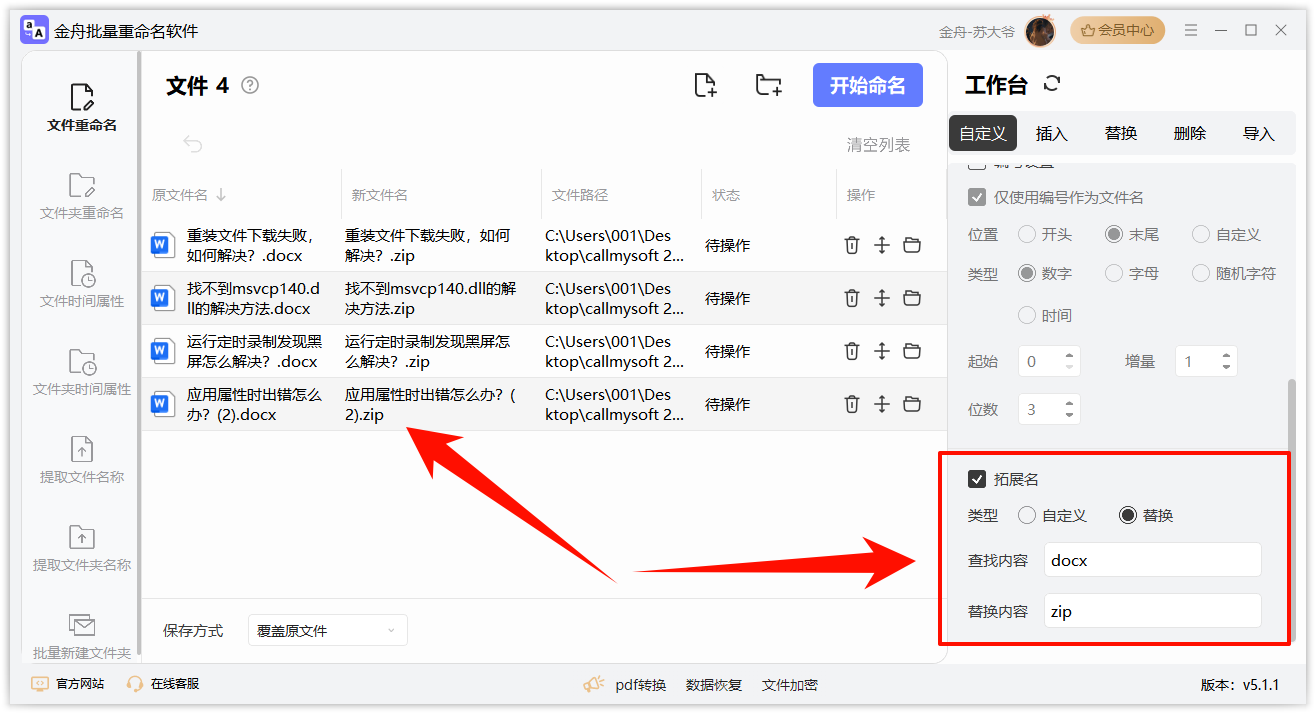Select the 字母 radio button
1316x714 pixels.
1114,272
